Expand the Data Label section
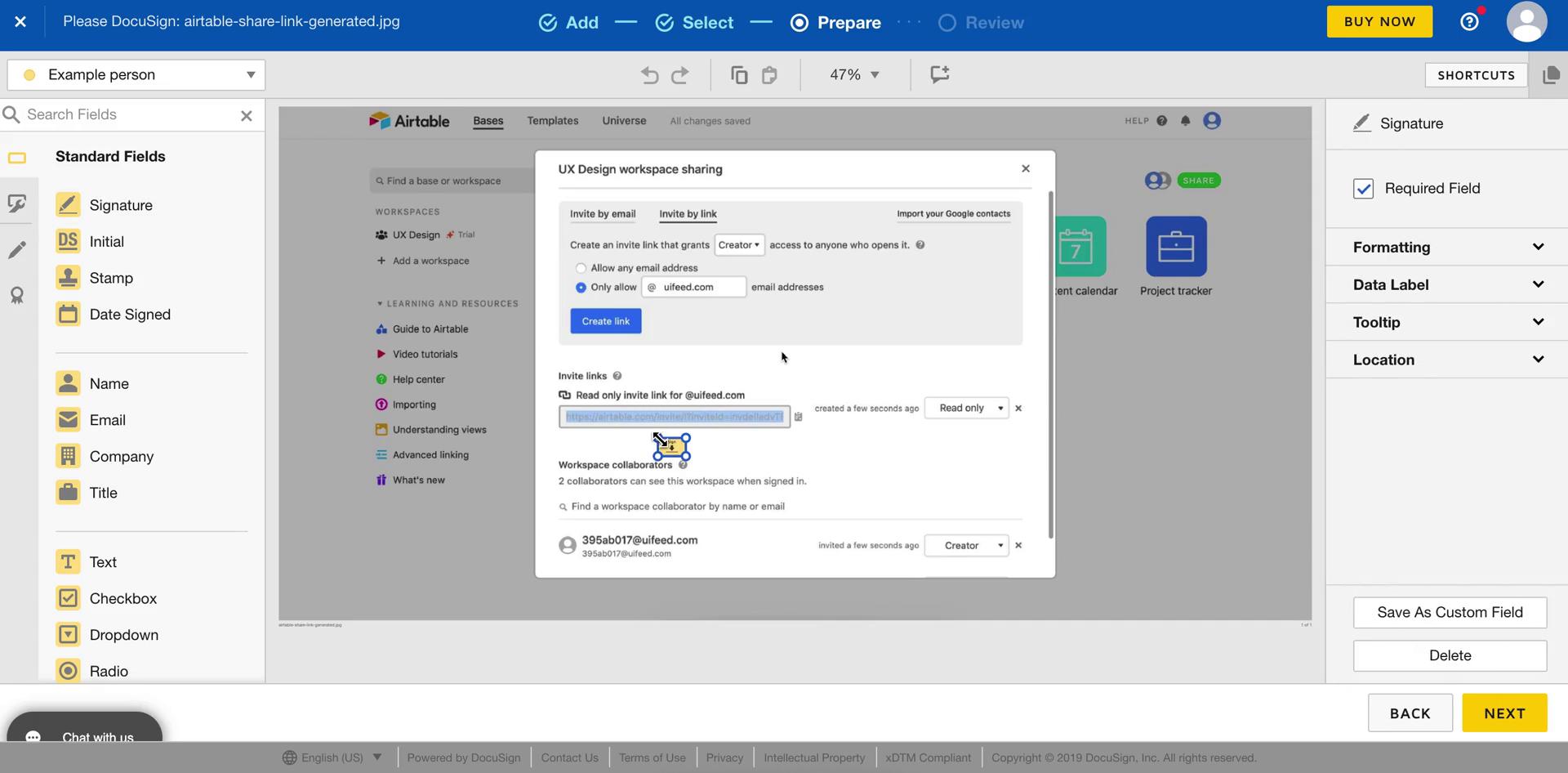Screen dimensions: 1568x773 click(1447, 284)
